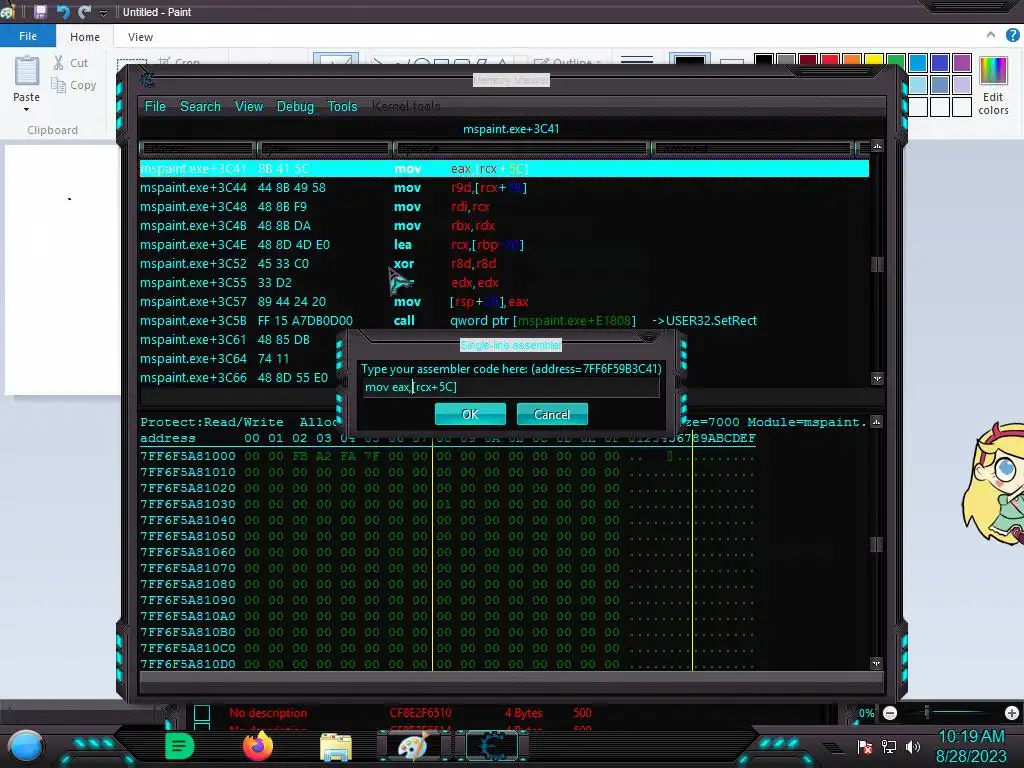Click the network tray icon
Image resolution: width=1024 pixels, height=768 pixels.
point(889,747)
